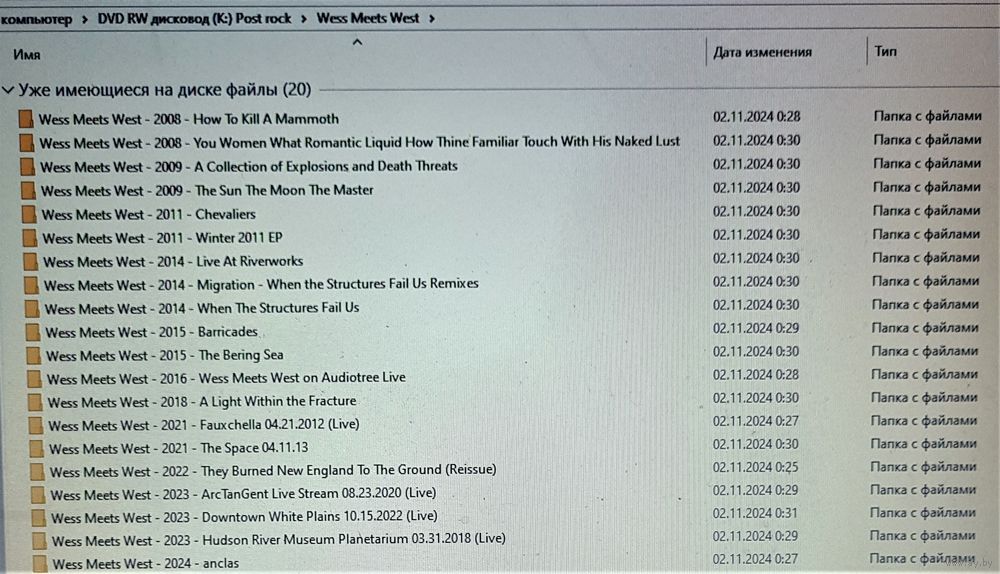Select folder 'You Women What Romantic Liquid How Thine...'
1000x574 pixels.
[360, 142]
